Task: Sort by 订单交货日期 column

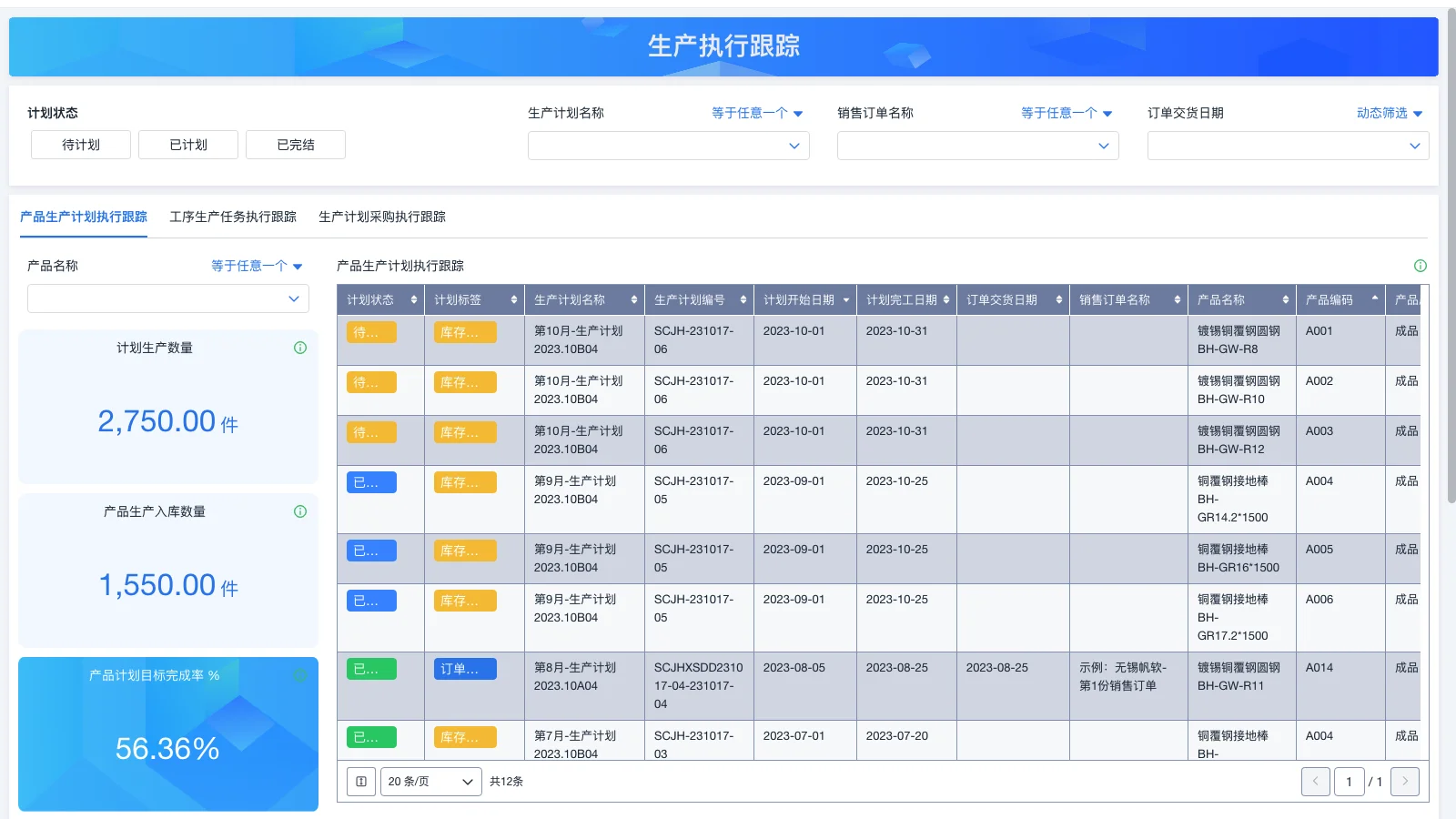Action: [1059, 299]
